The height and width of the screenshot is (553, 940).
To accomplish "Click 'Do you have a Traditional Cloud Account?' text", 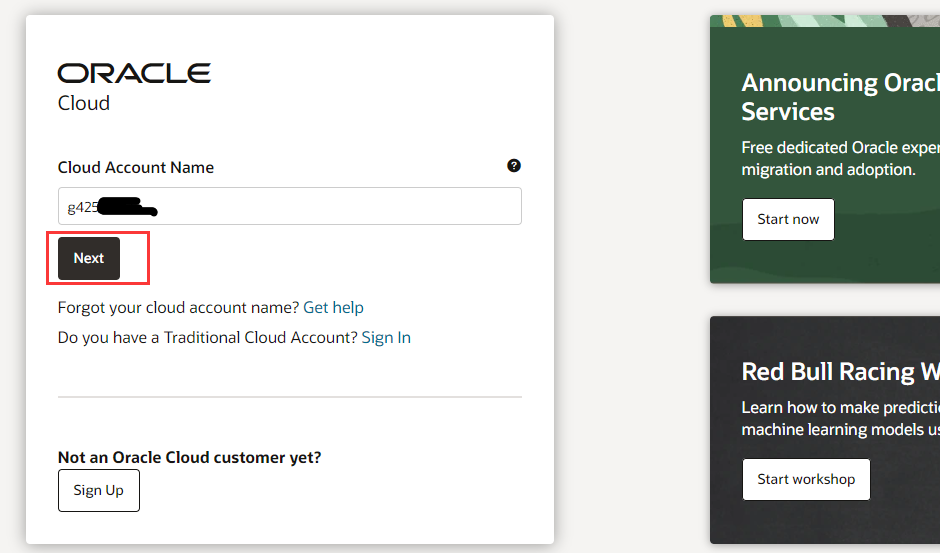I will (x=207, y=338).
